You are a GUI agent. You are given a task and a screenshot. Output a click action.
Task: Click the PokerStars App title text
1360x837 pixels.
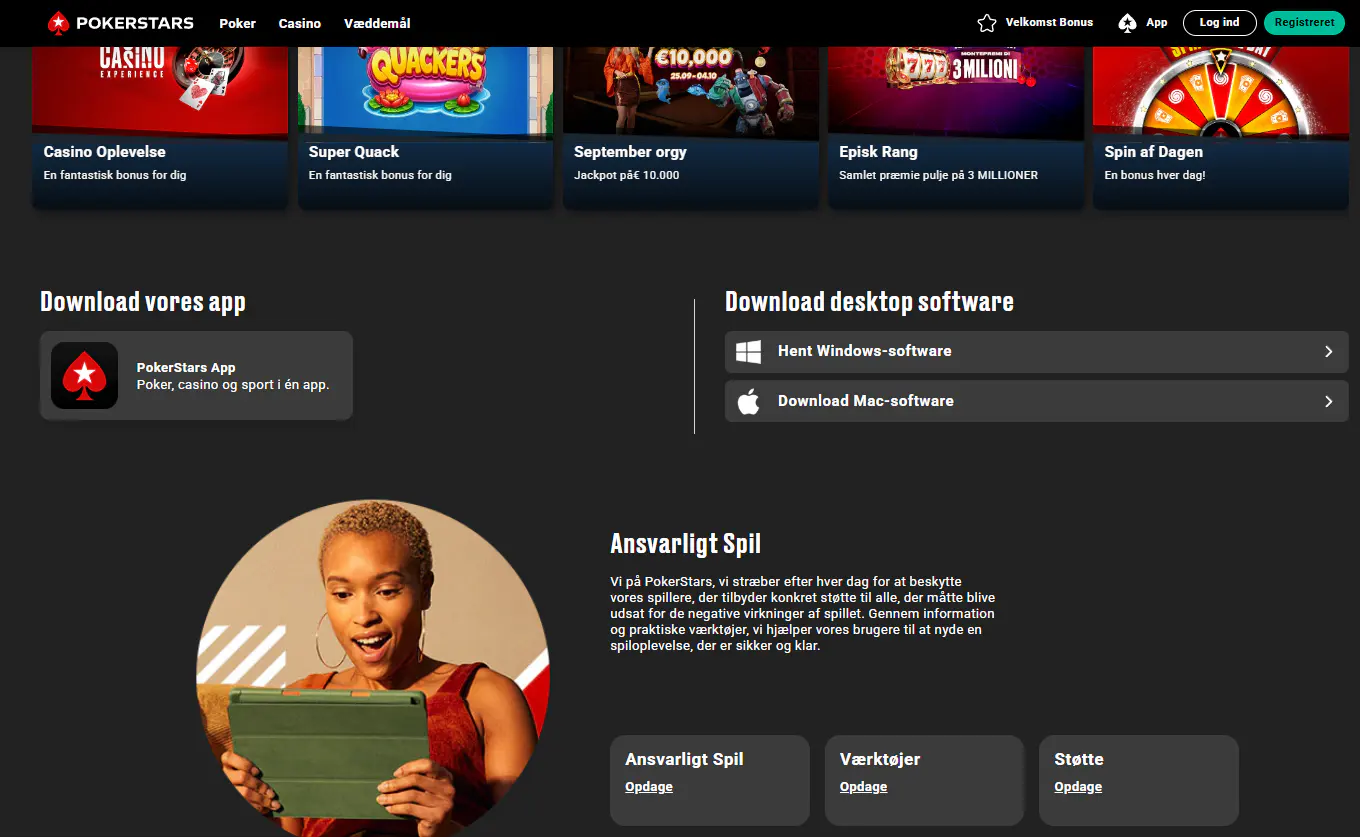186,367
